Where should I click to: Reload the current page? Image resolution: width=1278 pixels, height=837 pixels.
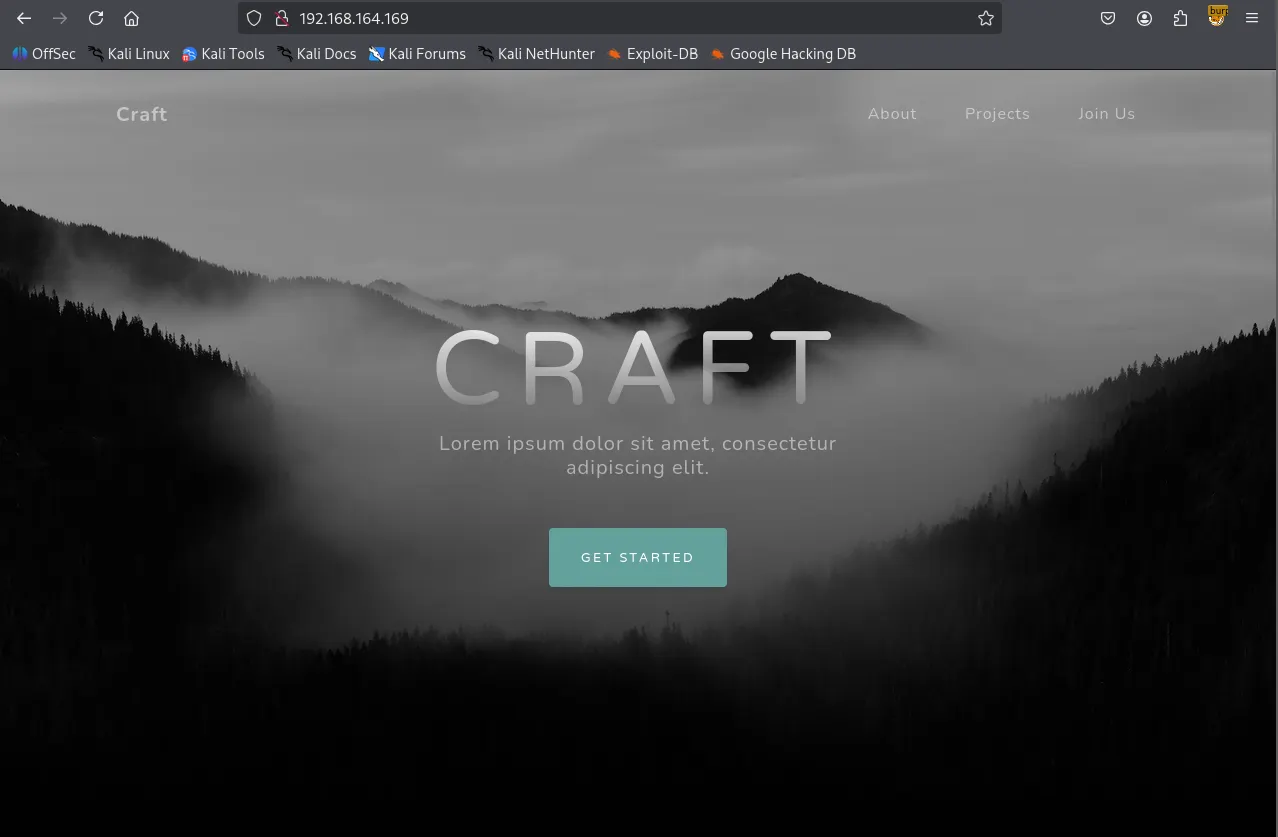point(96,18)
